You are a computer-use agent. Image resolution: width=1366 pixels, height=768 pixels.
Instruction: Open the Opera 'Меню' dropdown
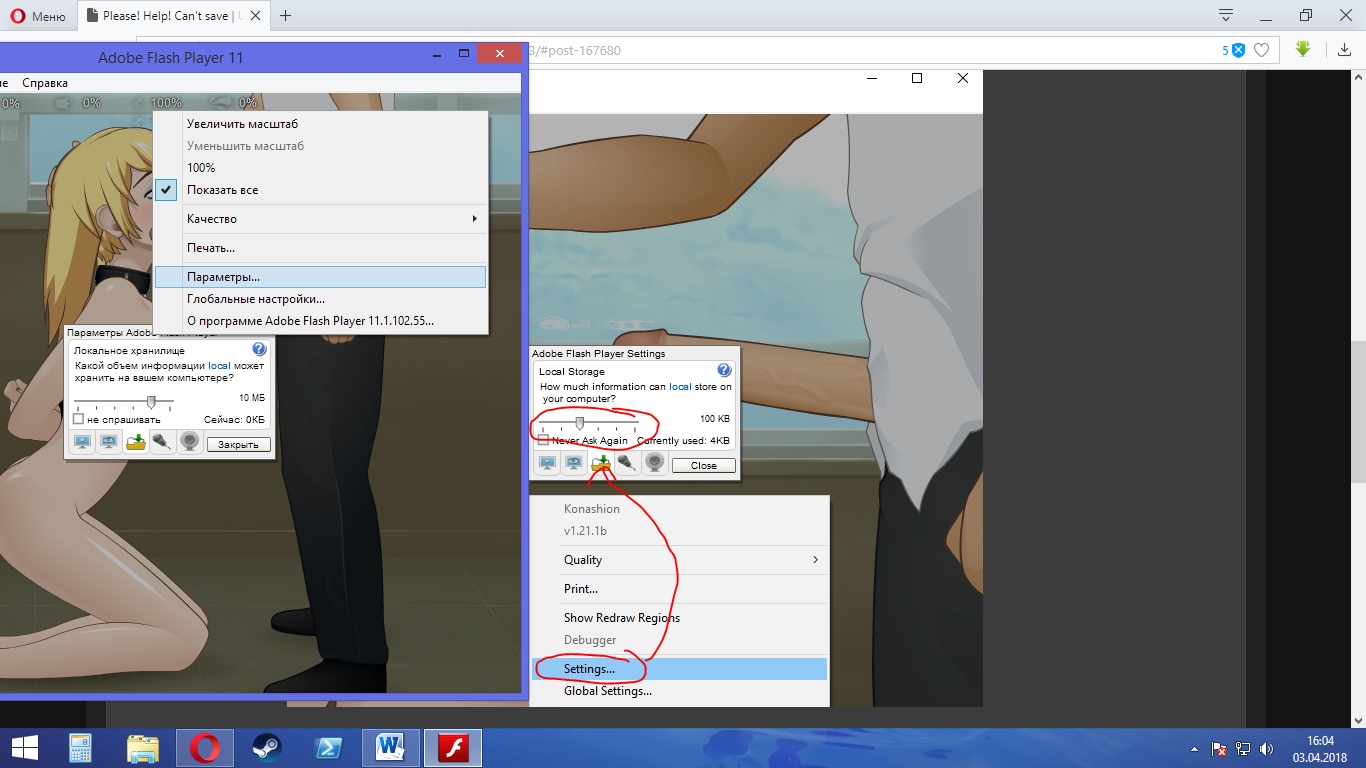point(38,16)
